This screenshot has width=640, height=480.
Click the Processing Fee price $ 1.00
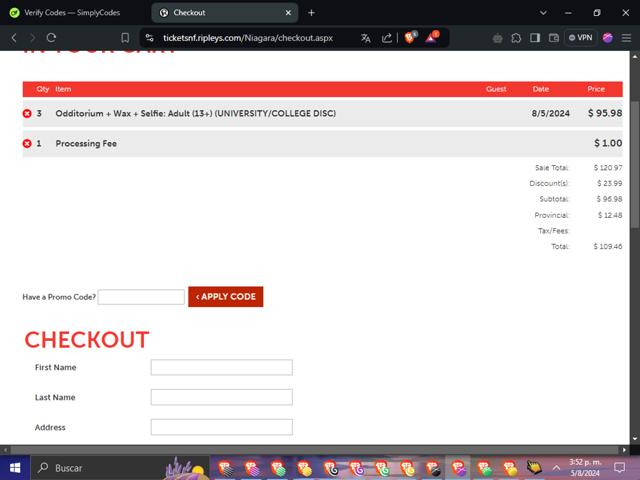(x=608, y=143)
